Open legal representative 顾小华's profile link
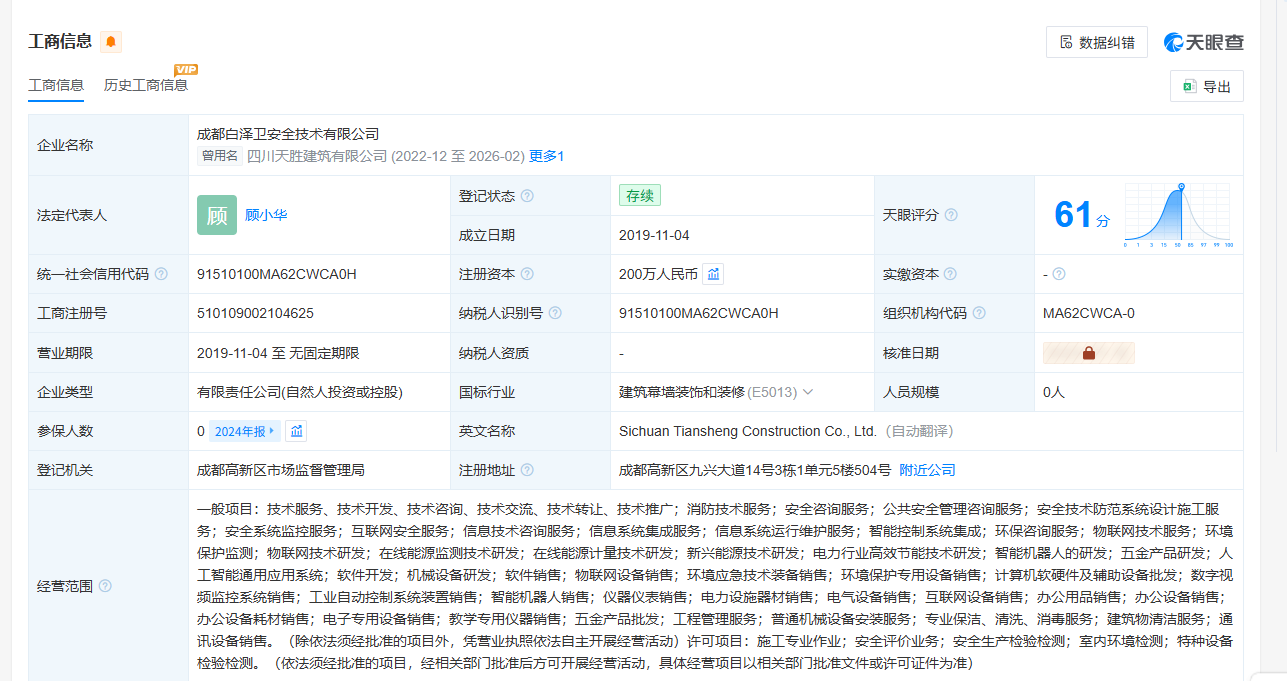The height and width of the screenshot is (681, 1287). click(266, 215)
